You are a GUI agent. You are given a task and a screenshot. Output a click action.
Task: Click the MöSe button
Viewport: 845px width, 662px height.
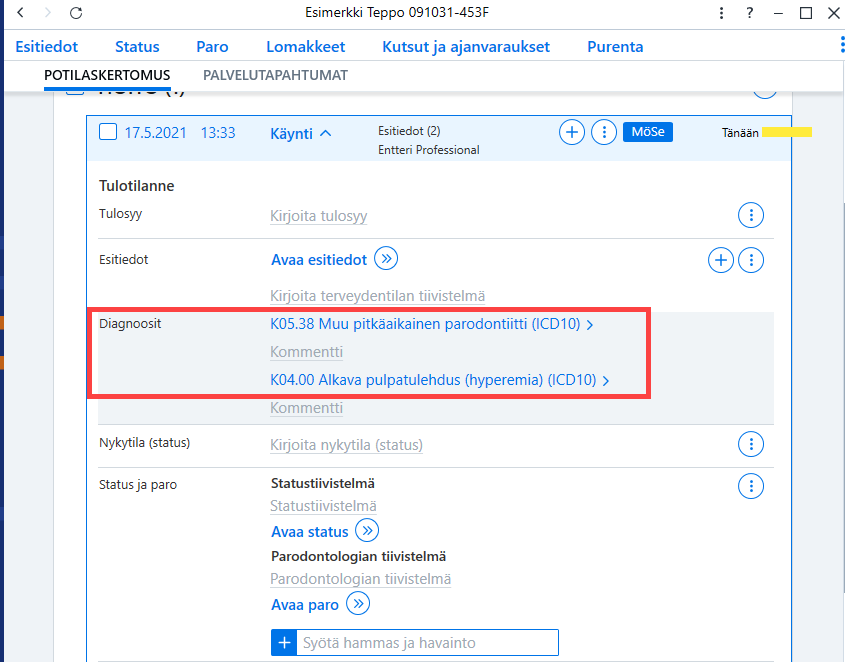(x=648, y=132)
